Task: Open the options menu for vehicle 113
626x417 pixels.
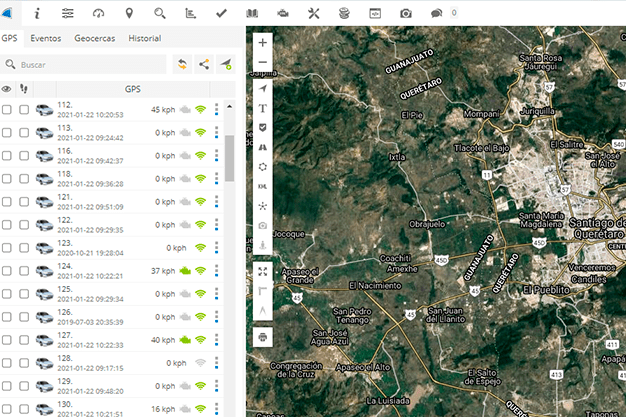Action: click(216, 133)
